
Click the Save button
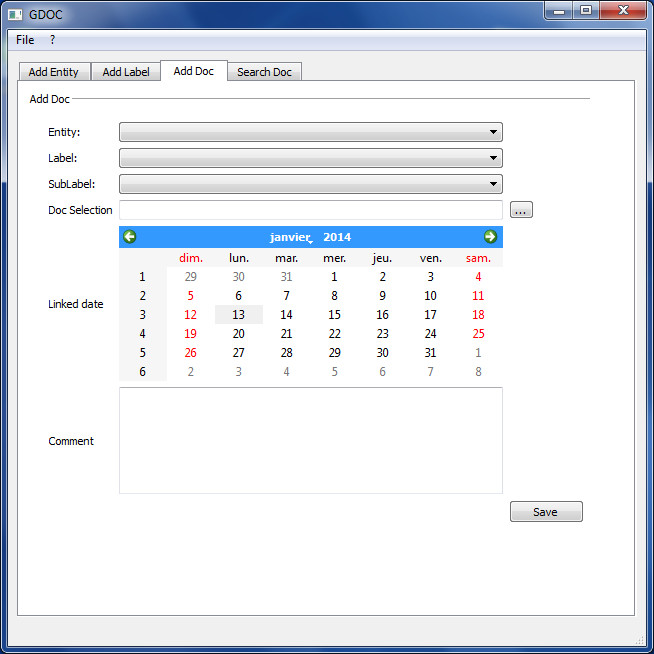click(546, 512)
